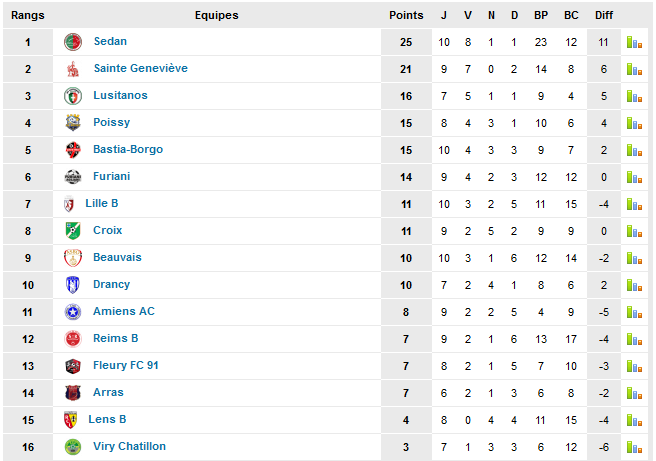
Task: Open the stats chart icon for Arras
Action: click(x=634, y=393)
